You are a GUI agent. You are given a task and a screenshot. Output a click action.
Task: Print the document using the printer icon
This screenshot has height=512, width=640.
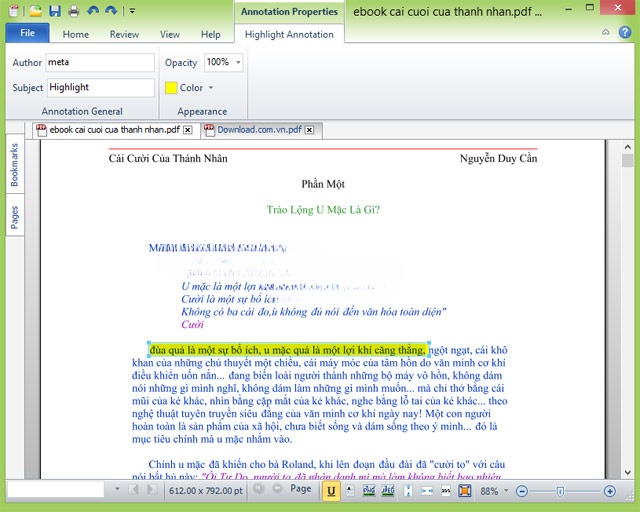point(74,11)
